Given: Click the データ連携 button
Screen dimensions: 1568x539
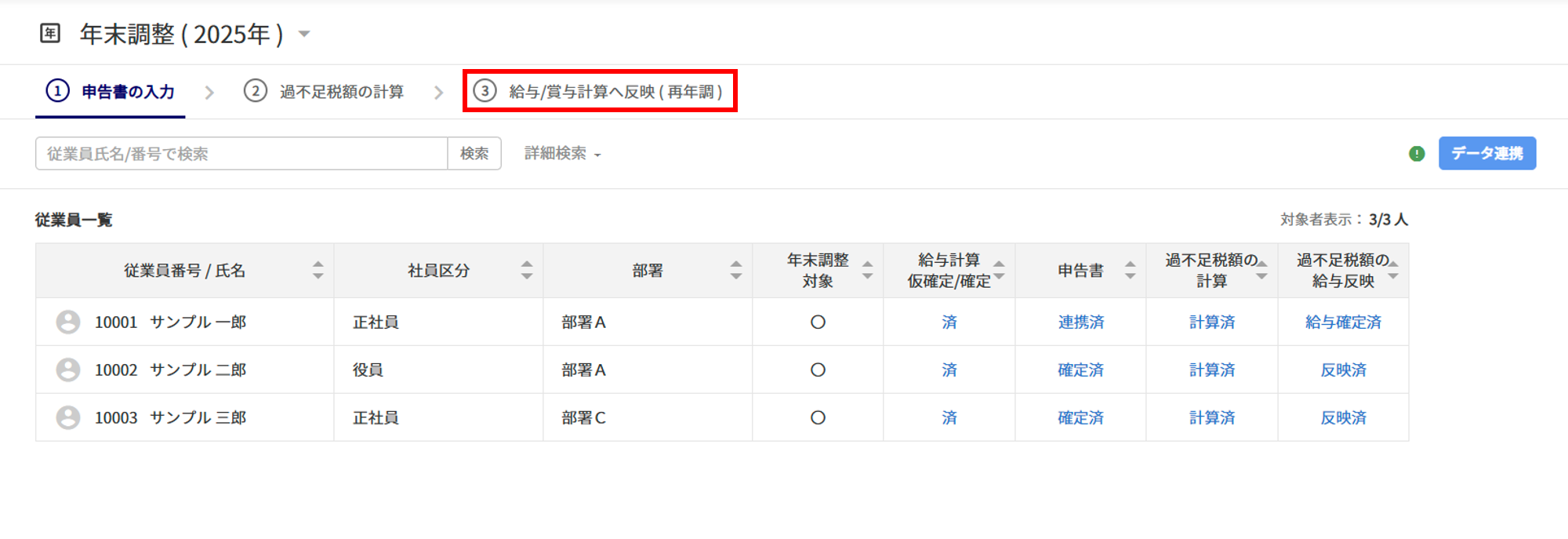Looking at the screenshot, I should pos(1486,154).
